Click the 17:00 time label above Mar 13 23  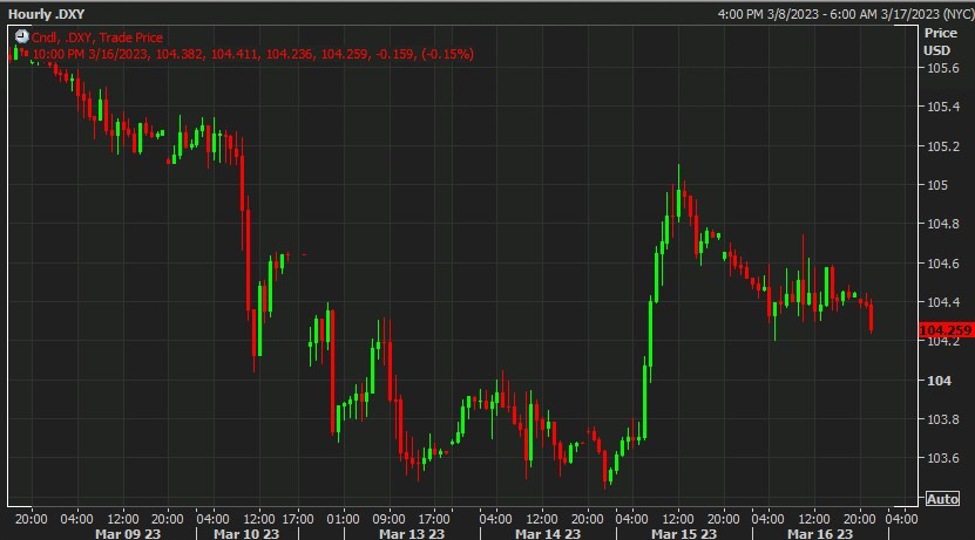pos(433,518)
